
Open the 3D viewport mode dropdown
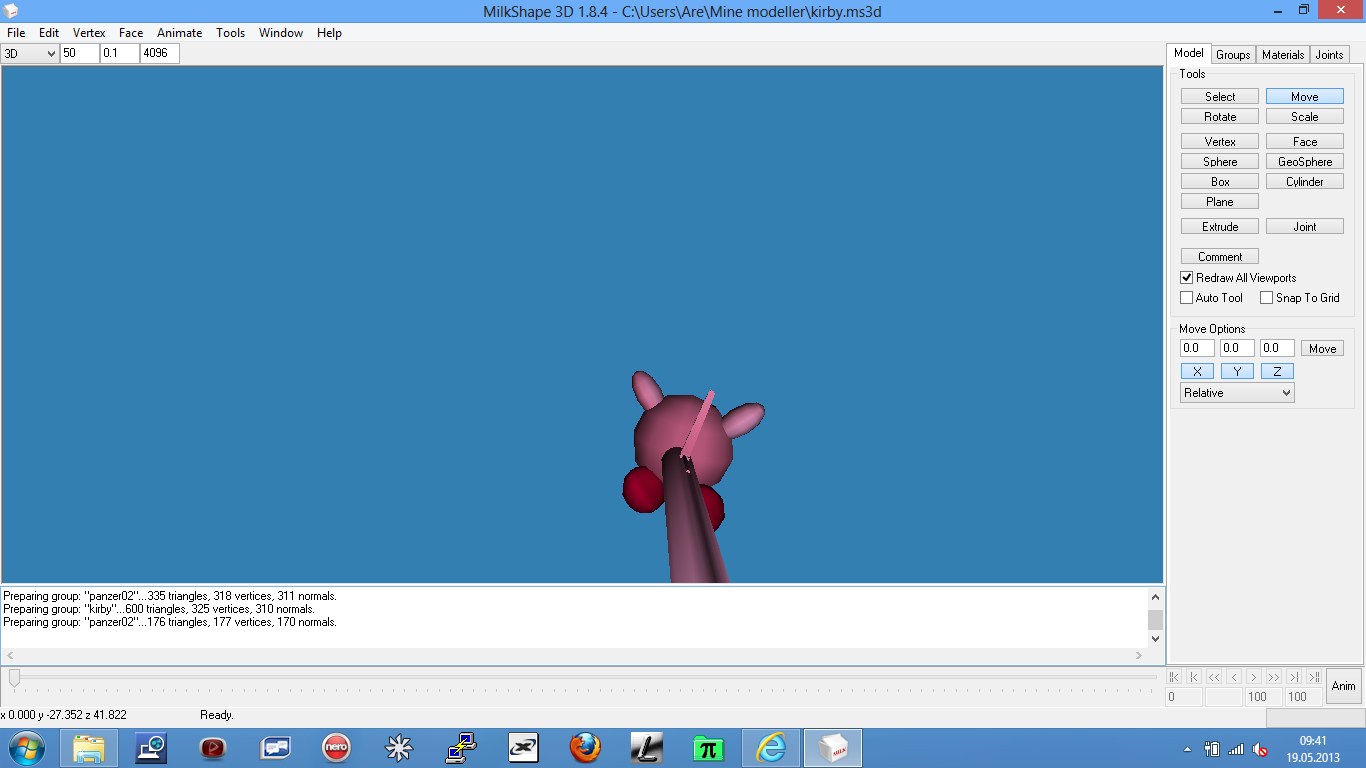coord(30,54)
